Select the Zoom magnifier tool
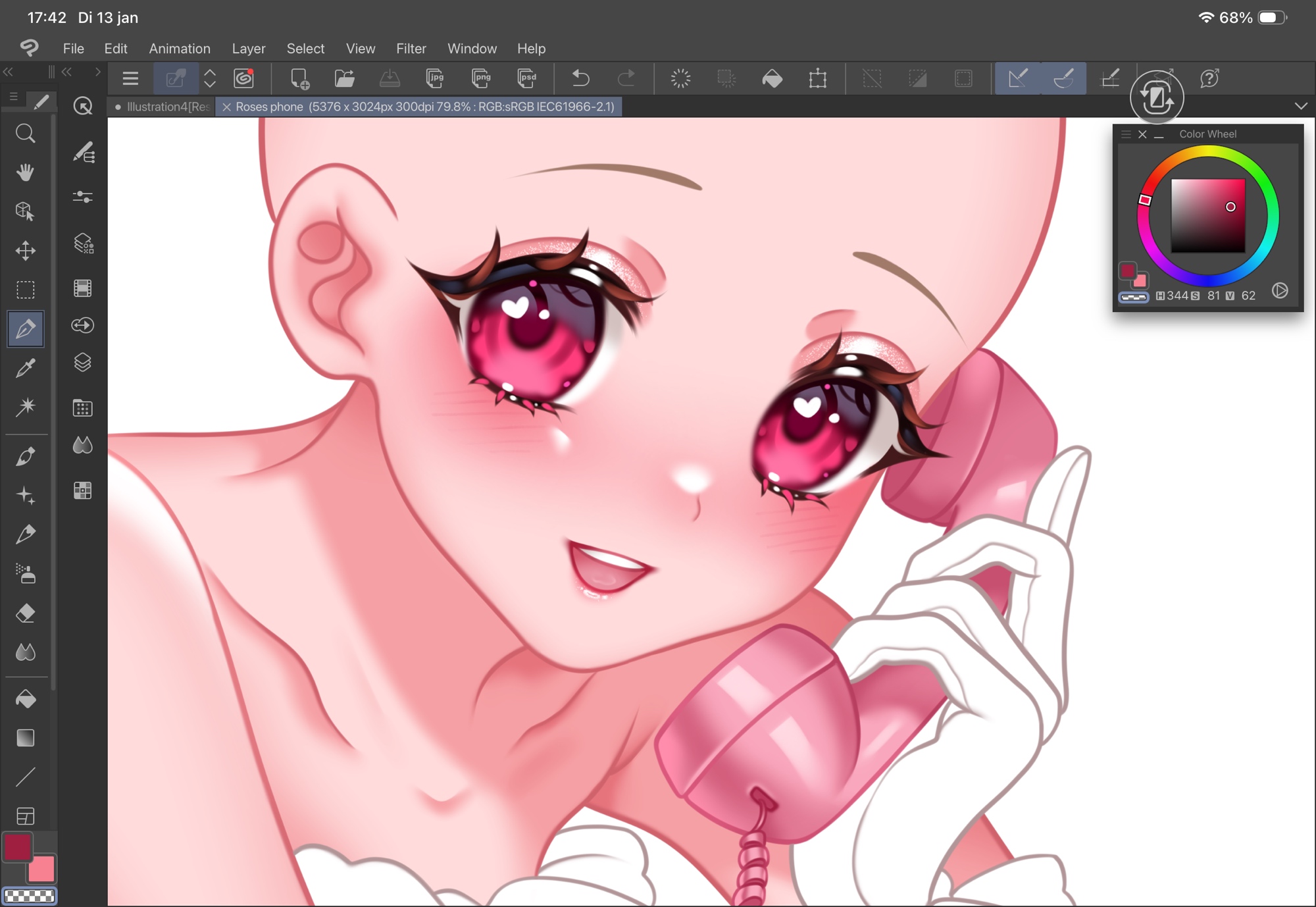 pyautogui.click(x=25, y=134)
